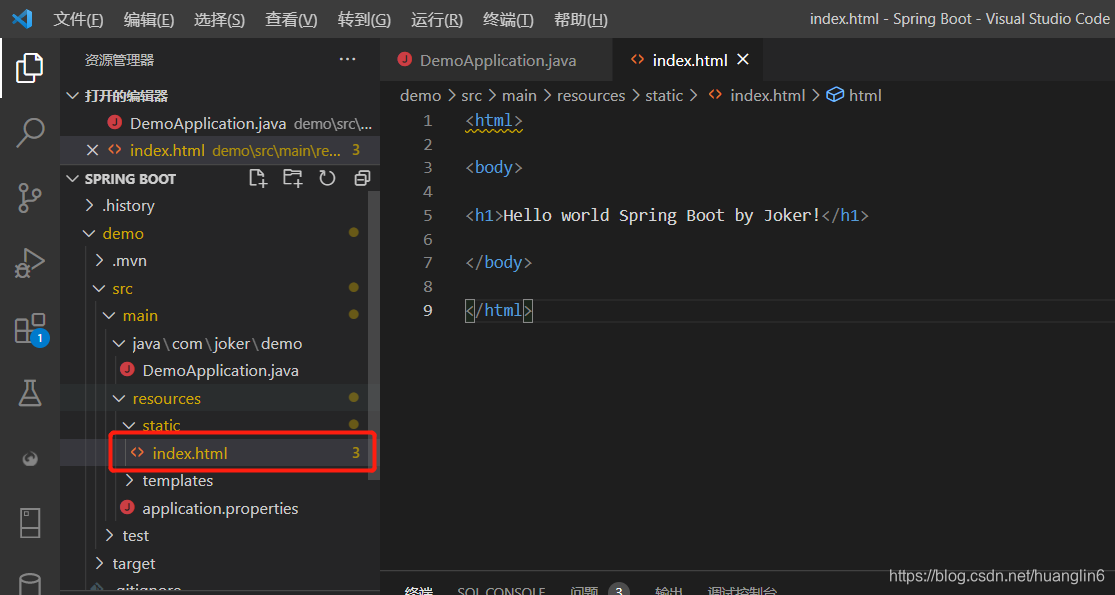Close the index.html editor tab
This screenshot has height=595, width=1115.
point(742,60)
